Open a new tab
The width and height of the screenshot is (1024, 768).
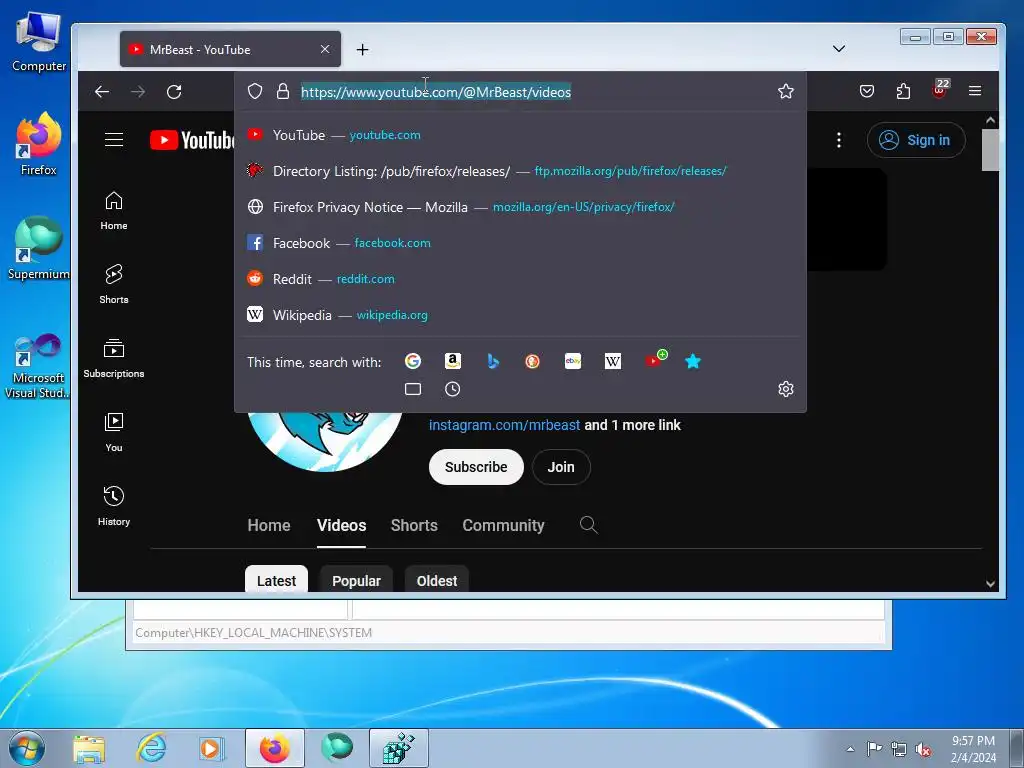362,50
